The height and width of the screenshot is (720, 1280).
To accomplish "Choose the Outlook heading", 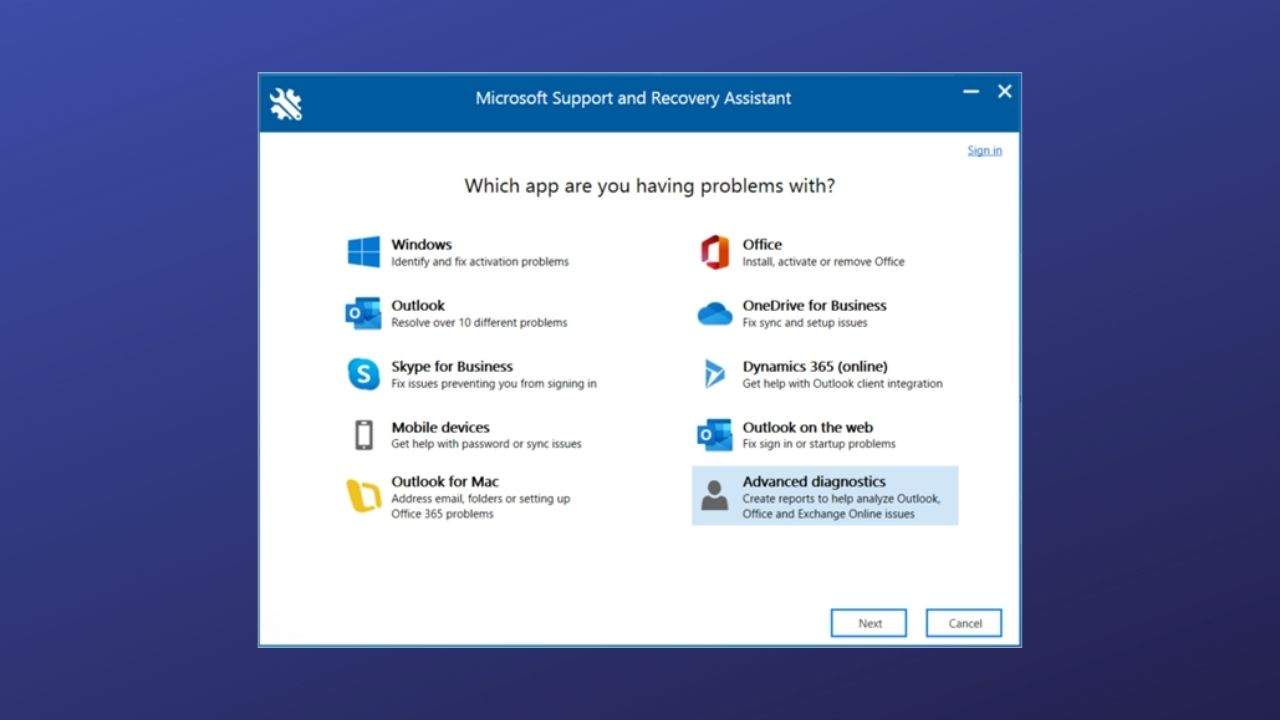I will pos(418,305).
